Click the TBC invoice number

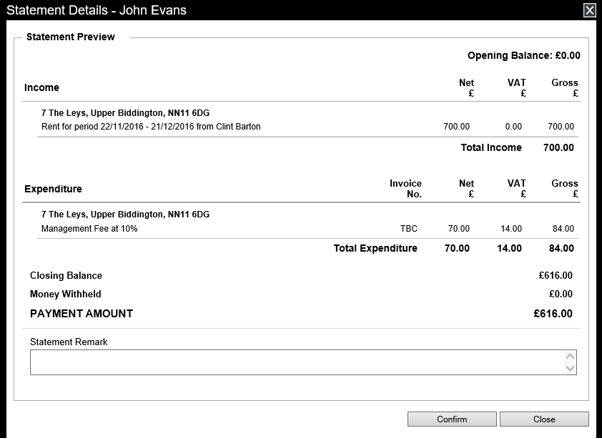(x=408, y=229)
